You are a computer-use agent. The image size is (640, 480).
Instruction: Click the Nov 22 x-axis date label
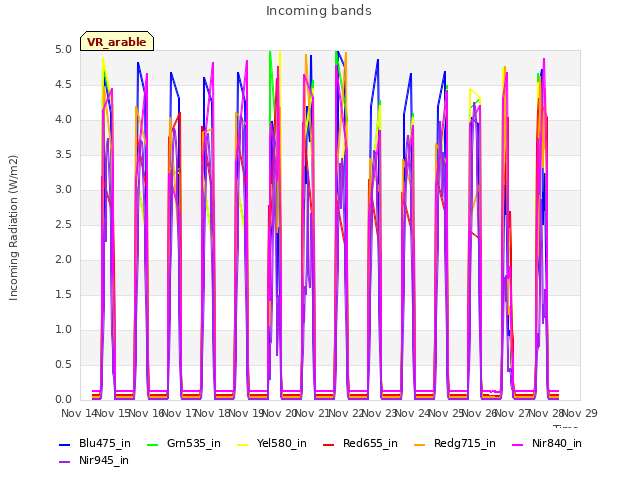pos(346,413)
